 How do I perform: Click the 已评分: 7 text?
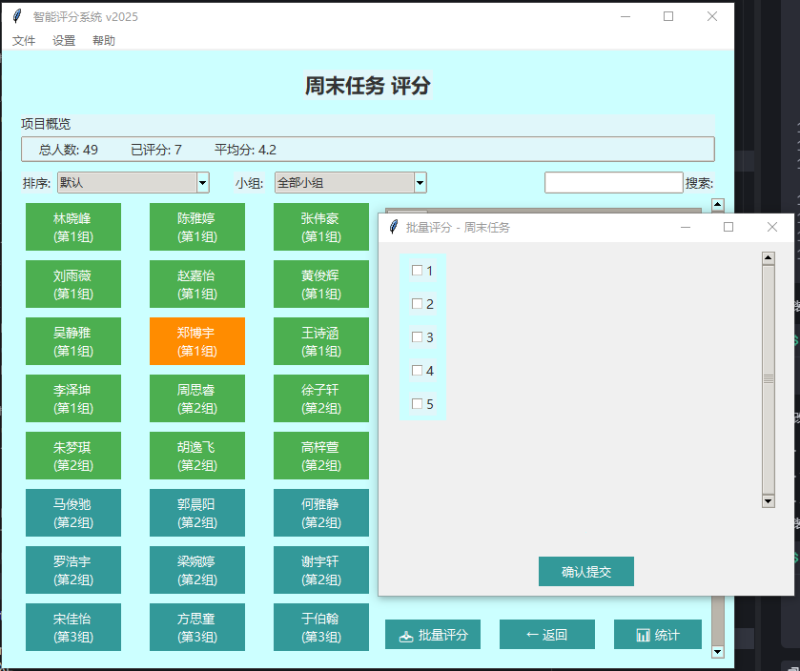click(156, 150)
